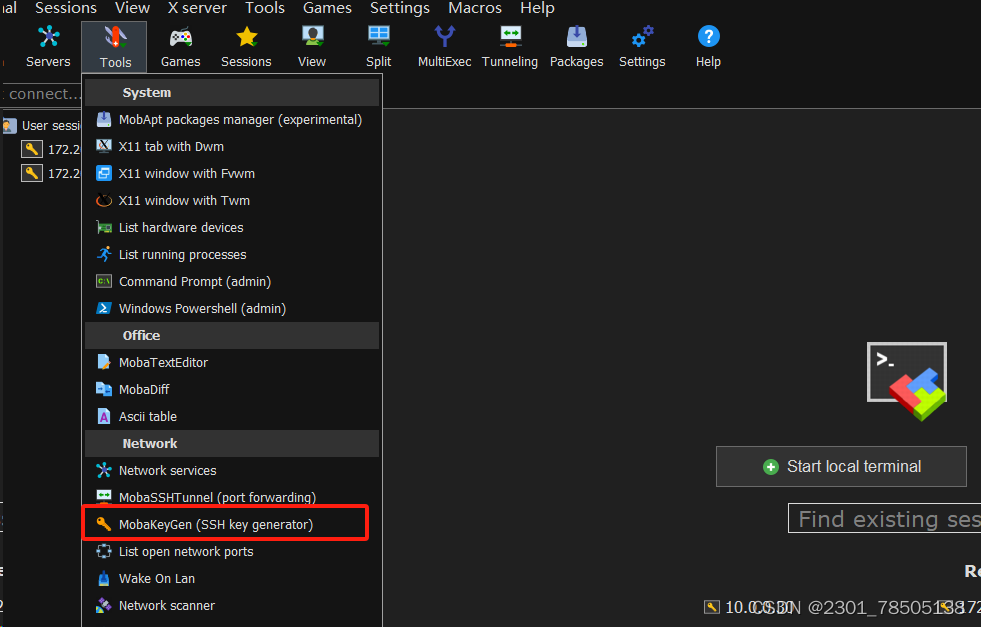This screenshot has width=981, height=627.
Task: Click the Network scanner icon
Action: 104,605
